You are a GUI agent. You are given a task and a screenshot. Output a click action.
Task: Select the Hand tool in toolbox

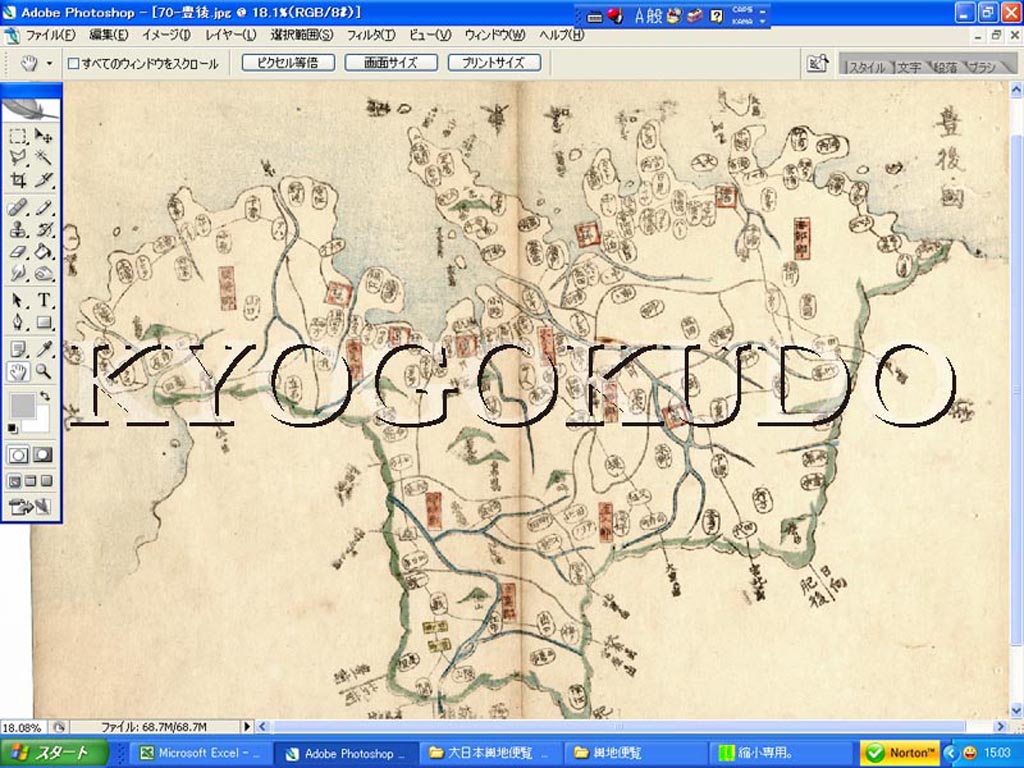pos(18,372)
